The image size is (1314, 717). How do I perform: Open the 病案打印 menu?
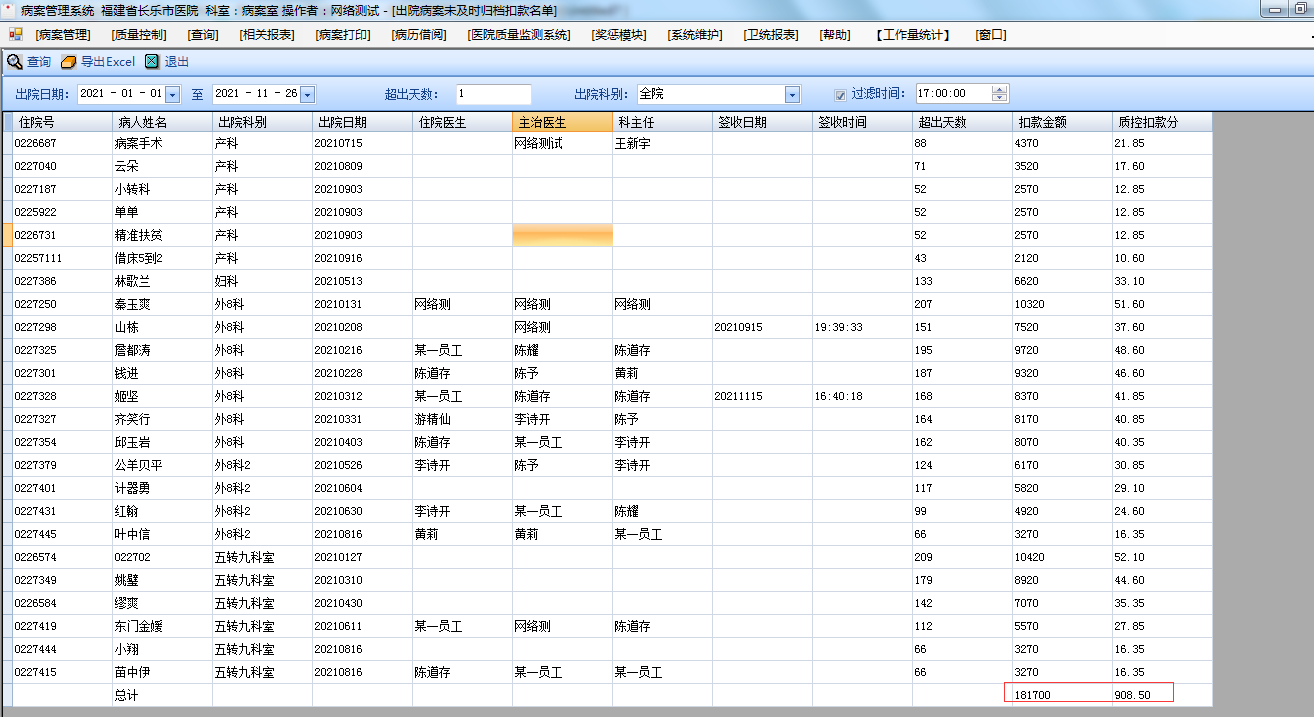[x=343, y=34]
